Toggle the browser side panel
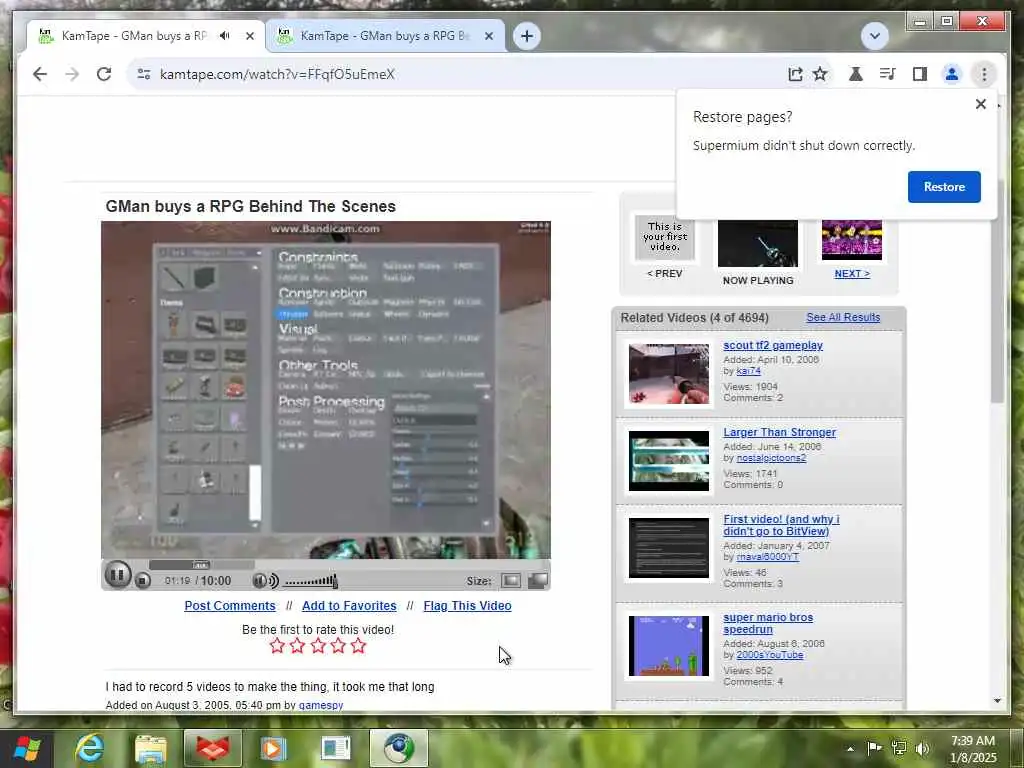The height and width of the screenshot is (768, 1024). click(920, 74)
